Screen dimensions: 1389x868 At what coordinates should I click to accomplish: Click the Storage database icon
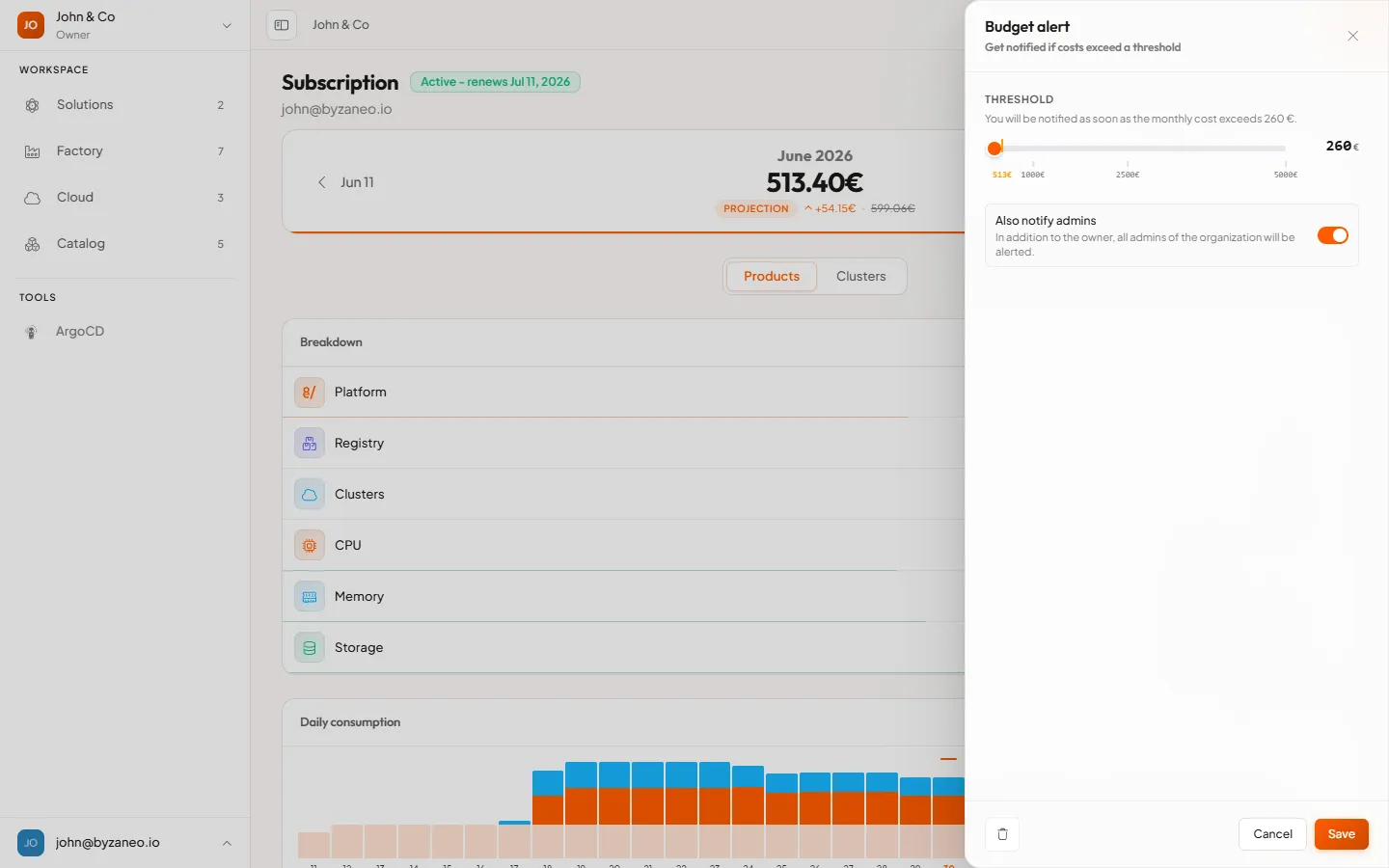pos(309,648)
